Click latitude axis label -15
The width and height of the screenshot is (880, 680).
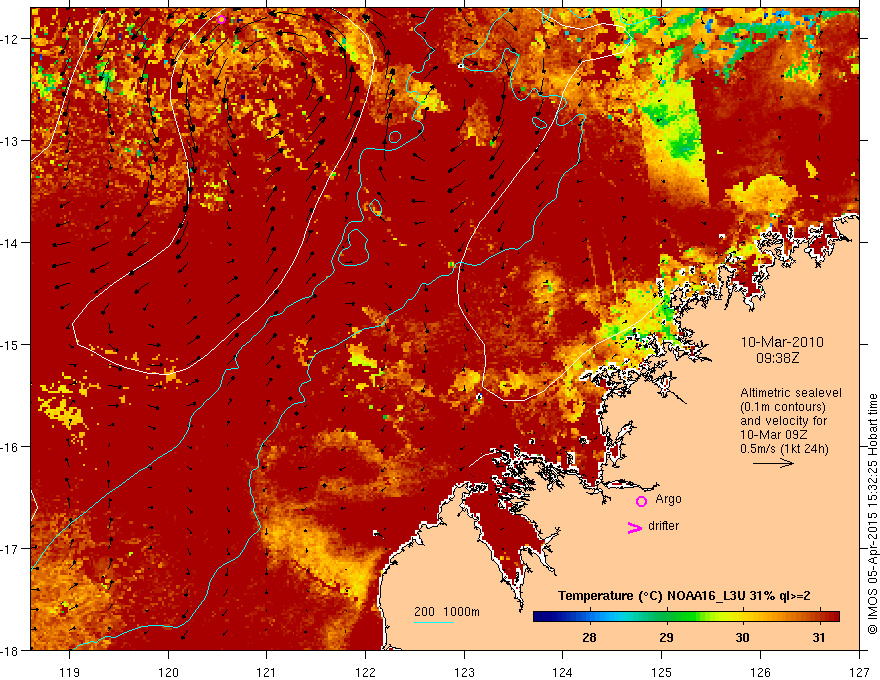(10, 344)
